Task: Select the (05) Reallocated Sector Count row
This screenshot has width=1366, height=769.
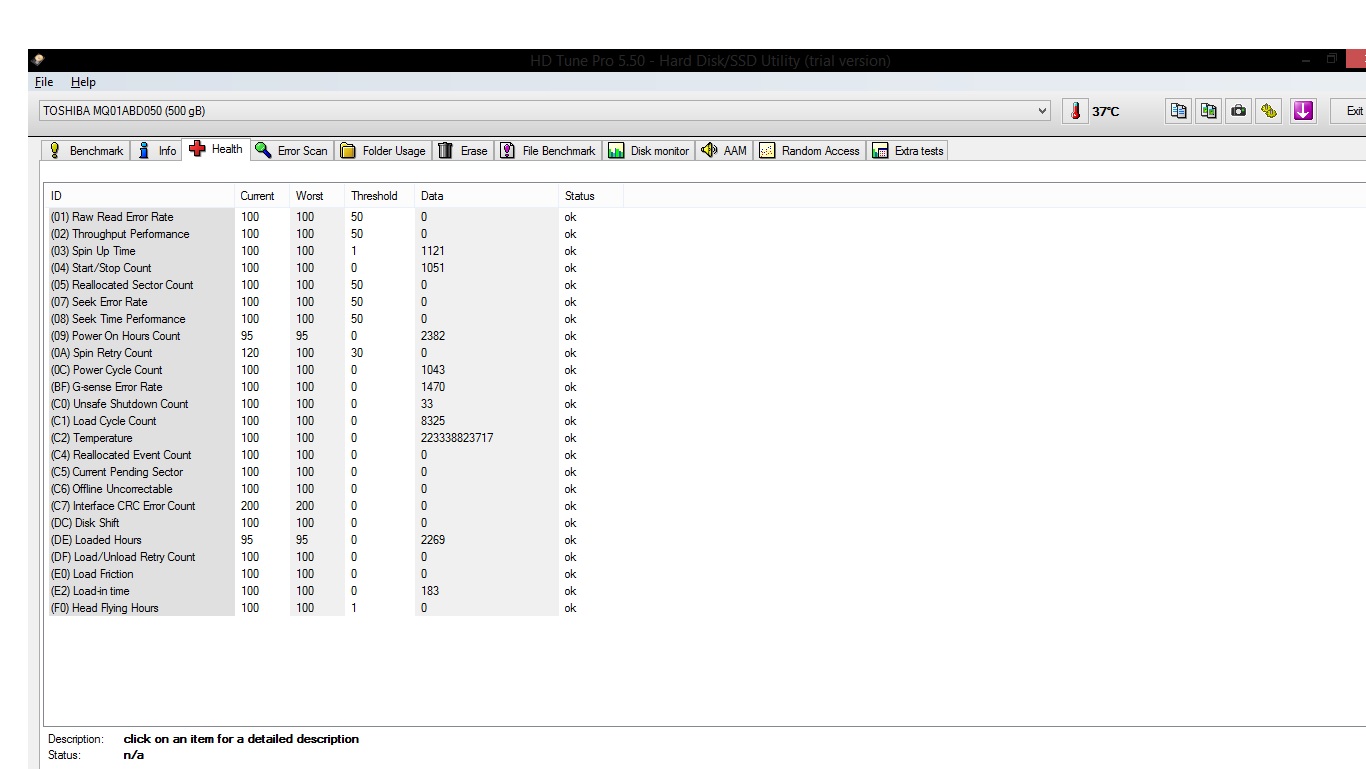Action: pos(335,285)
